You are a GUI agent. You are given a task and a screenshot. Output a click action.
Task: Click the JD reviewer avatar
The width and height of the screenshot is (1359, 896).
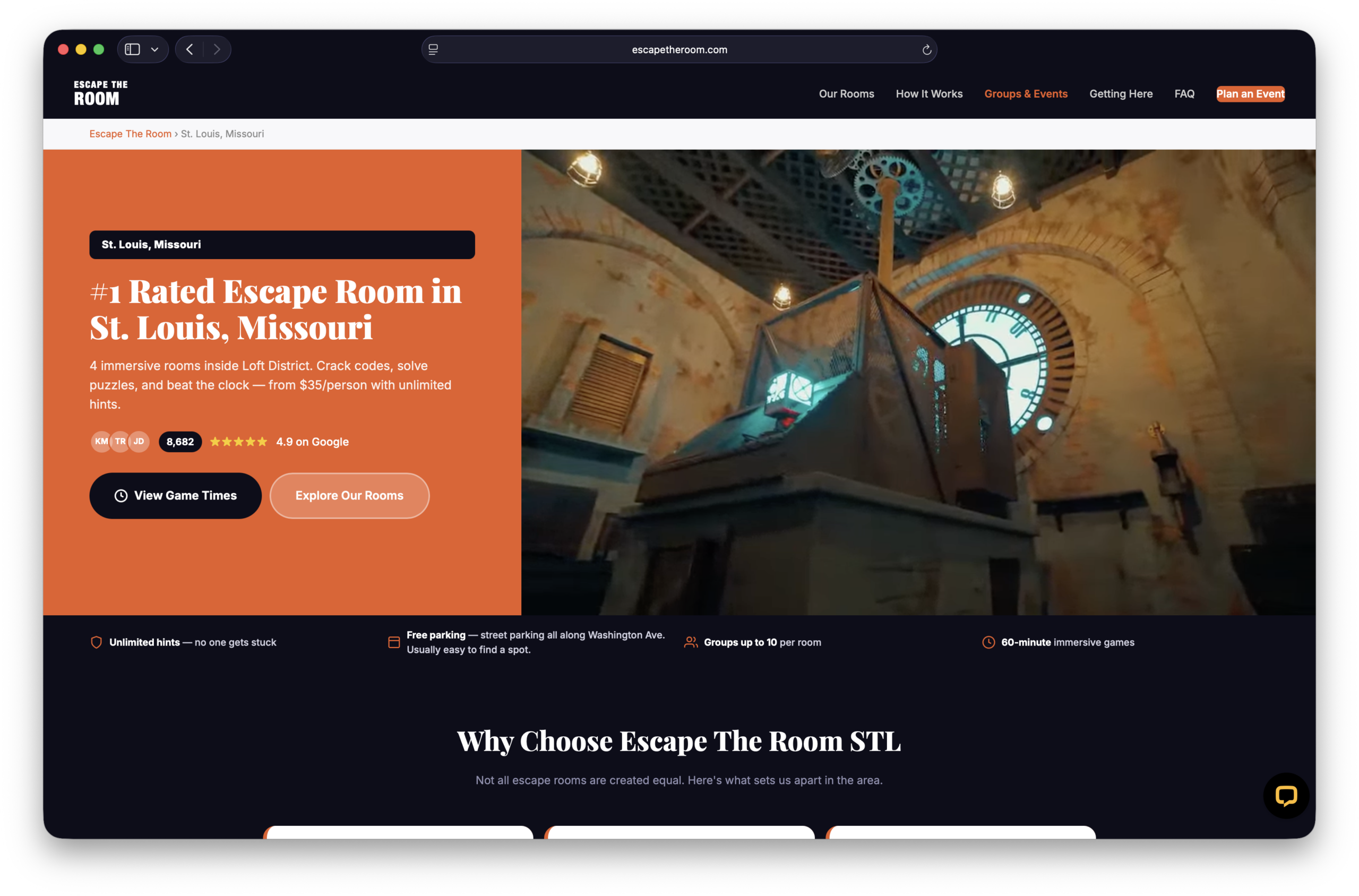coord(139,441)
